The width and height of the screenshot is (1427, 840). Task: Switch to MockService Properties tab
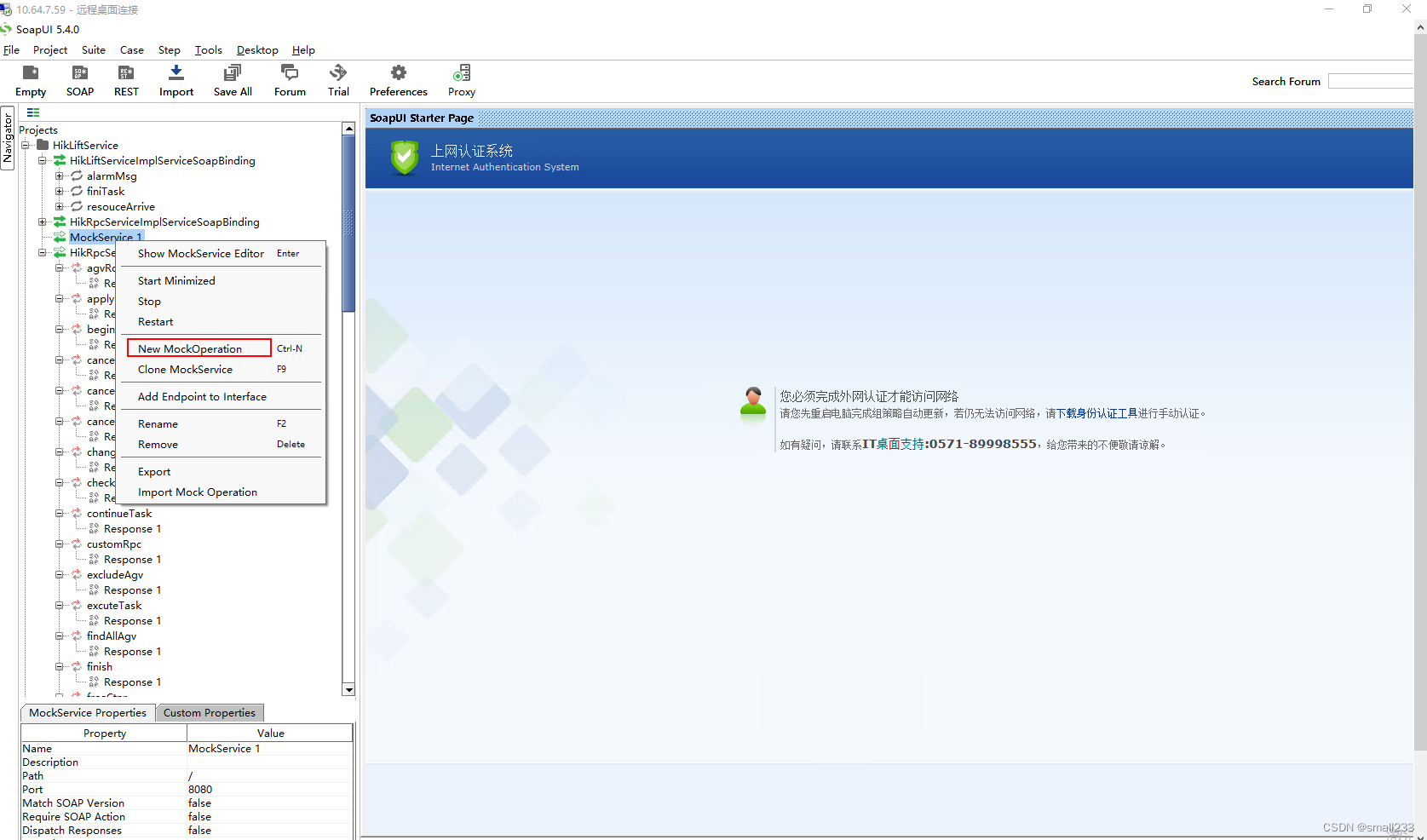(x=88, y=712)
